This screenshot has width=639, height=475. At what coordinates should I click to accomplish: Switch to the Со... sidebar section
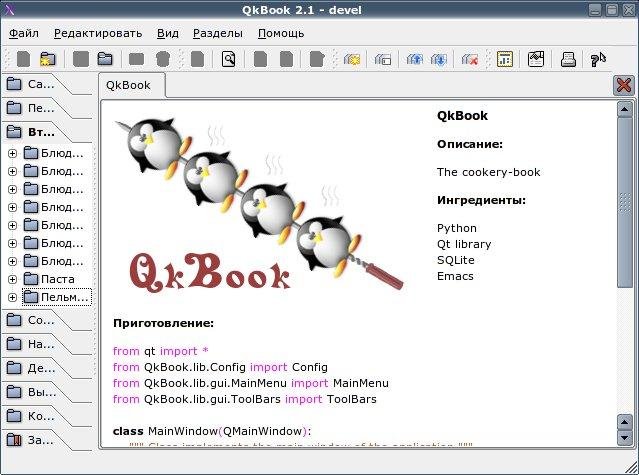41,320
